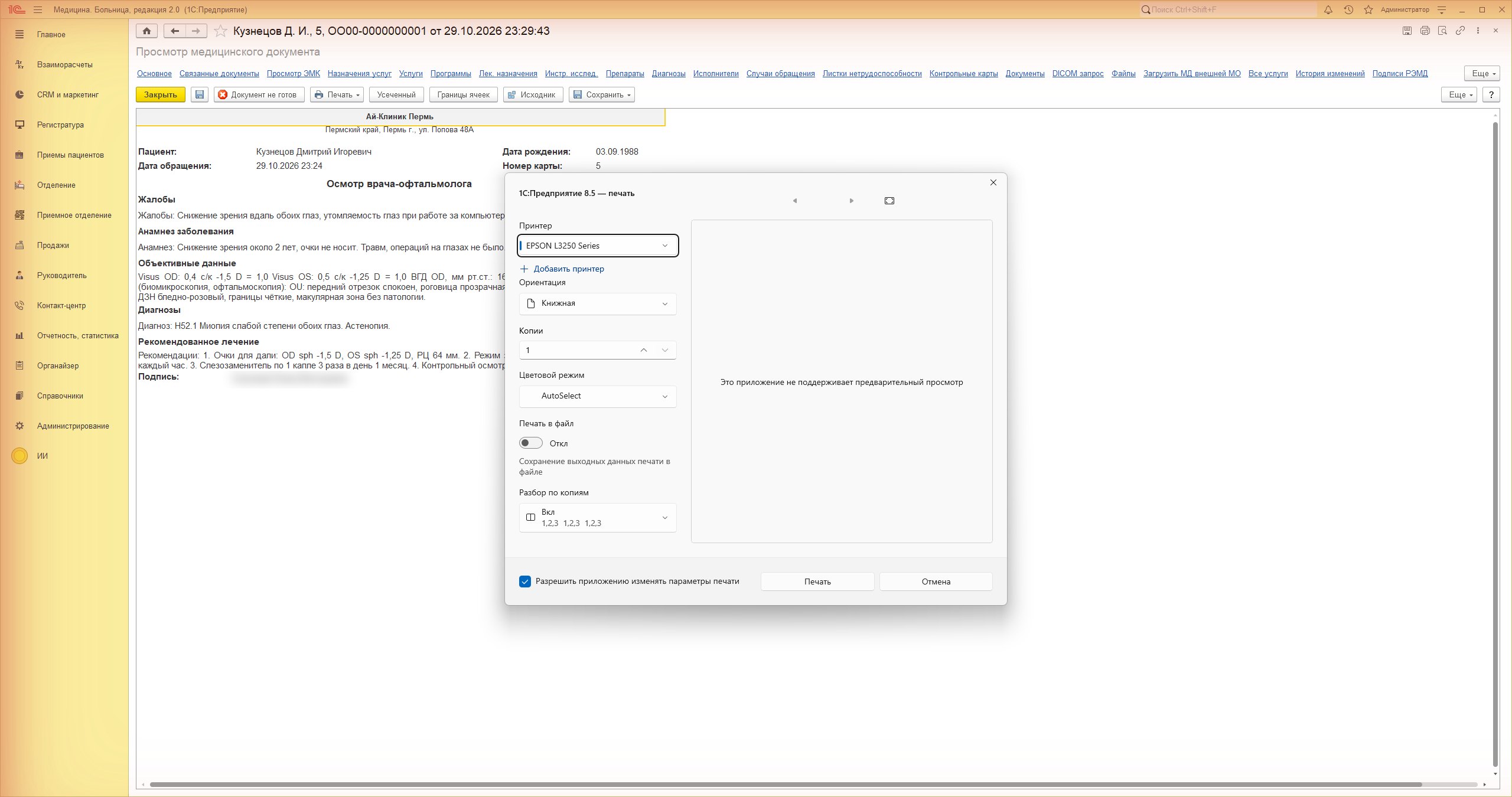The image size is (1512, 797).
Task: Open the Цветовой режим AutoSelect dropdown
Action: pyautogui.click(x=598, y=396)
